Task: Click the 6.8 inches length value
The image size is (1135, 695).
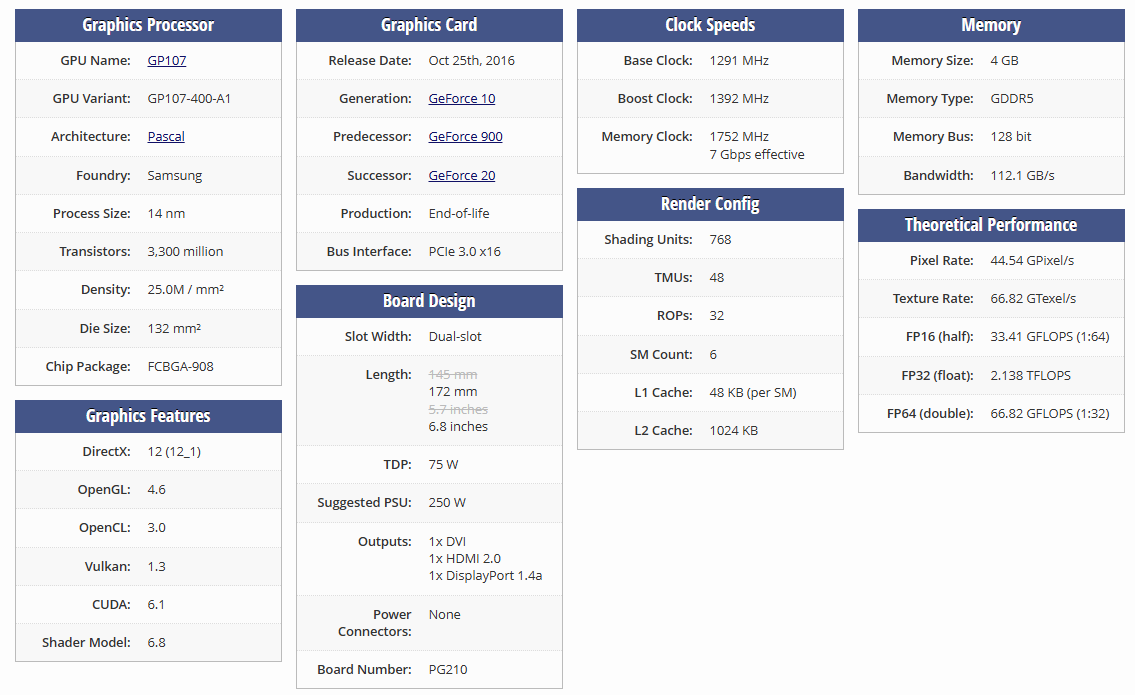Action: (458, 427)
